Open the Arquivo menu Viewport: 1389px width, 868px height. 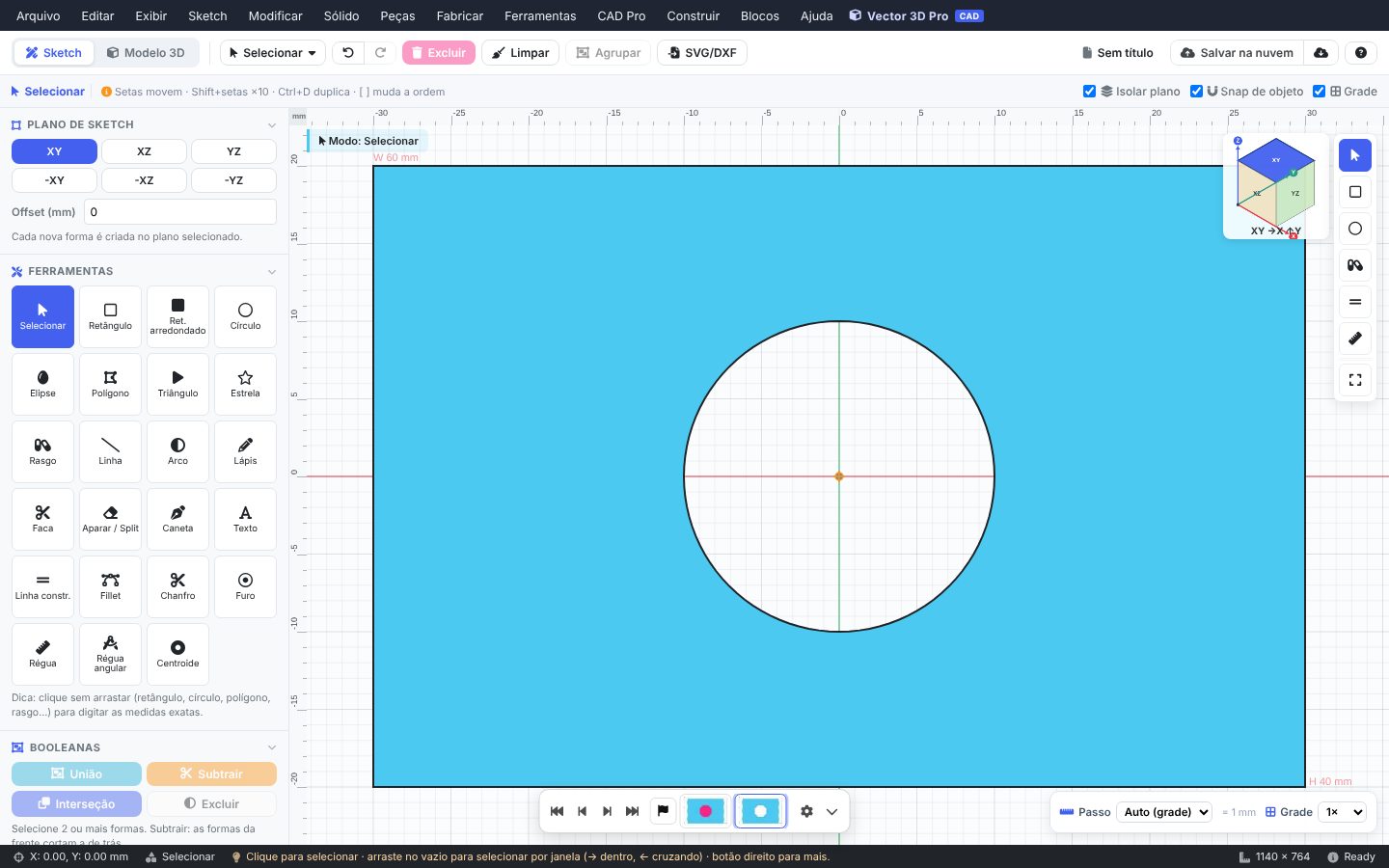[39, 15]
